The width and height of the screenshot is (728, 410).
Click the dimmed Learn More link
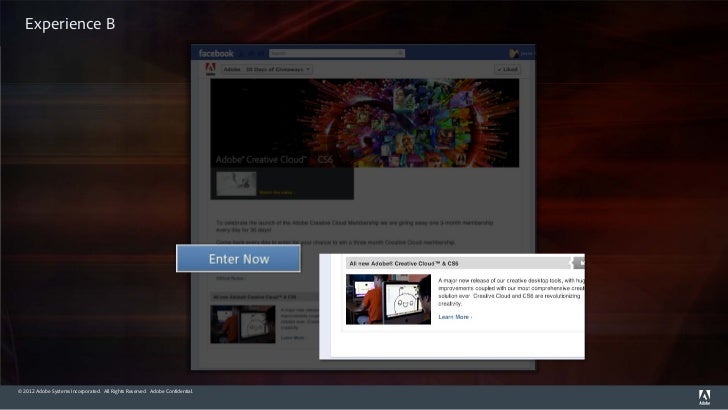pos(292,338)
